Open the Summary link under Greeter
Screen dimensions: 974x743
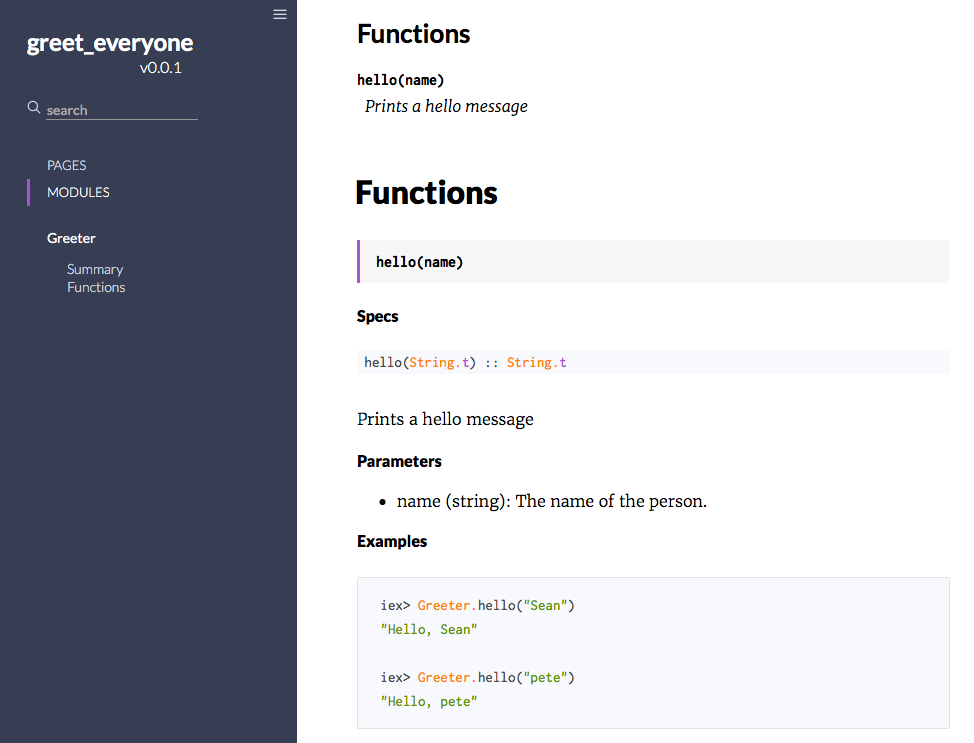click(x=95, y=269)
